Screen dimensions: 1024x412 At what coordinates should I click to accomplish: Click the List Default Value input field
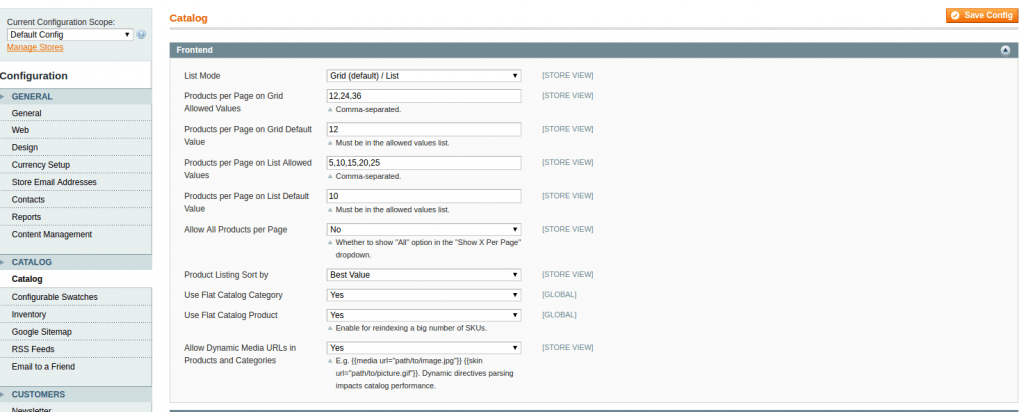tap(424, 196)
